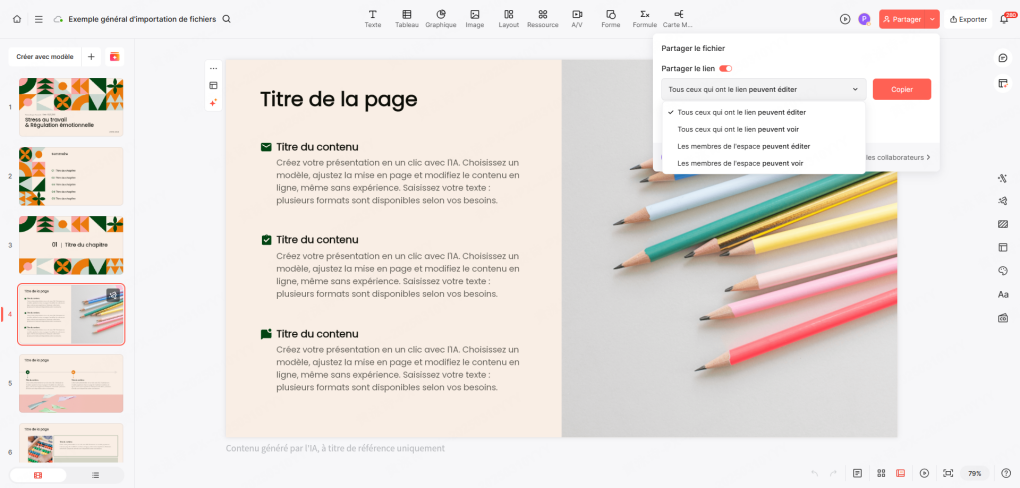This screenshot has height=488, width=1020.
Task: Click the Formule tool icon
Action: [645, 19]
